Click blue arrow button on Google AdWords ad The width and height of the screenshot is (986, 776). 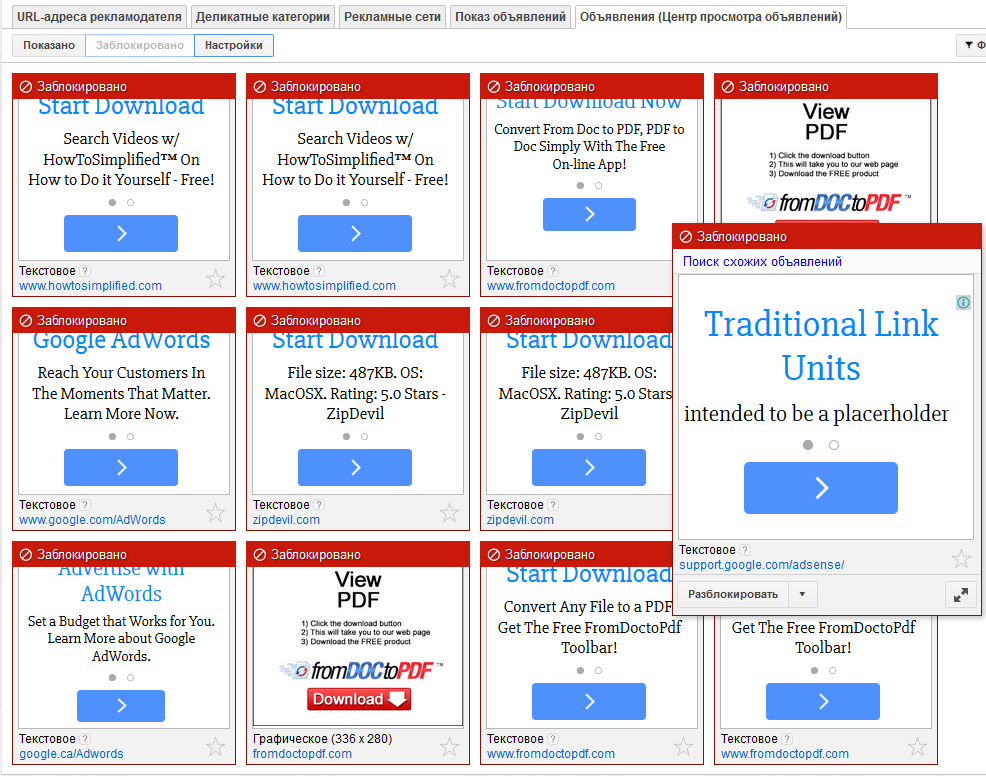[121, 467]
